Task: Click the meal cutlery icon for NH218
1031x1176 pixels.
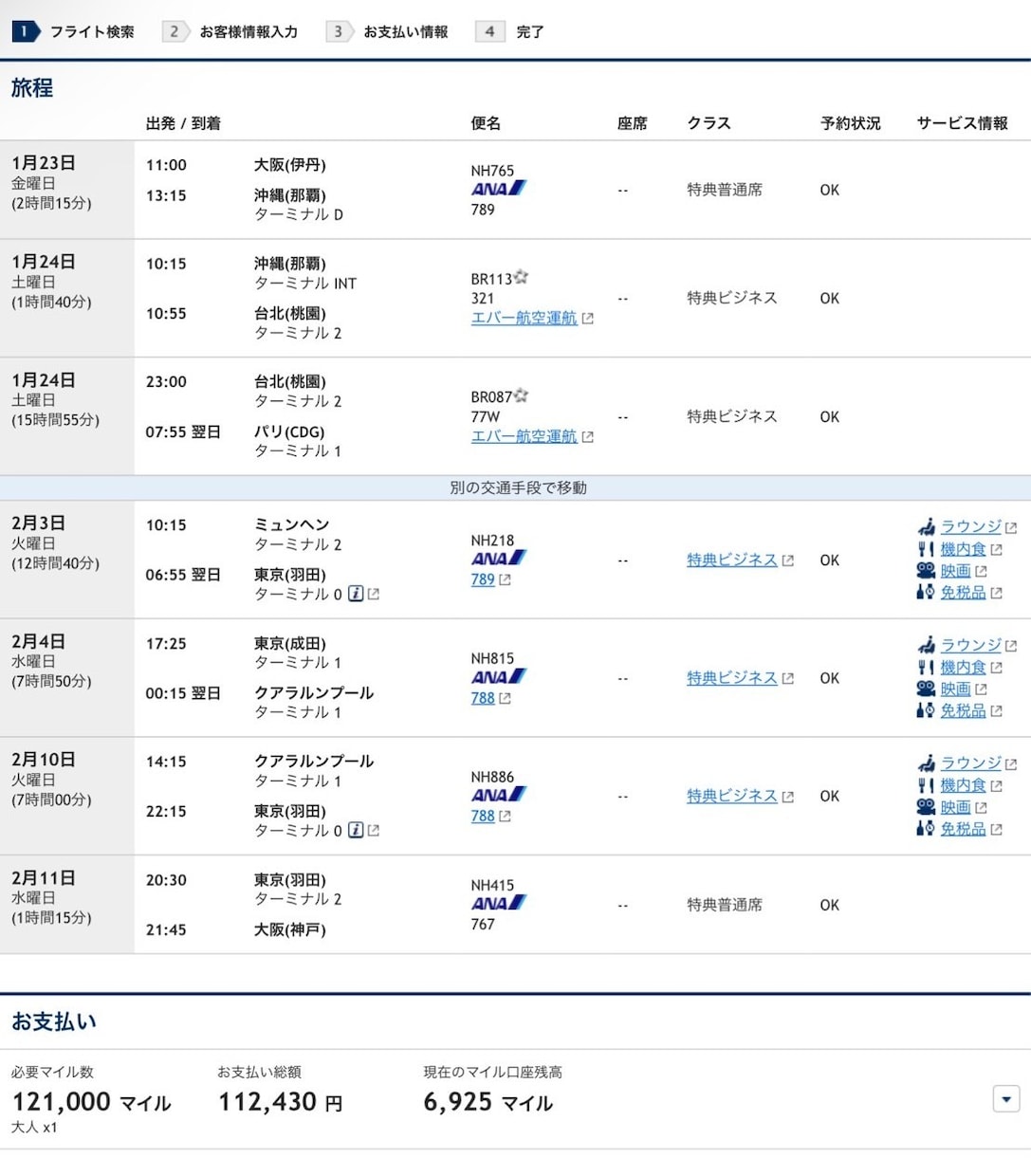Action: 926,549
